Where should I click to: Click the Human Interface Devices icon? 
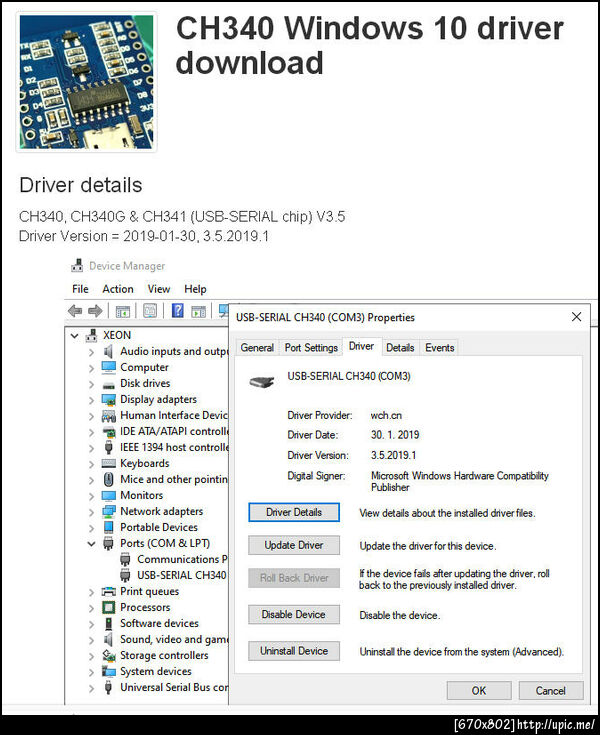[109, 416]
